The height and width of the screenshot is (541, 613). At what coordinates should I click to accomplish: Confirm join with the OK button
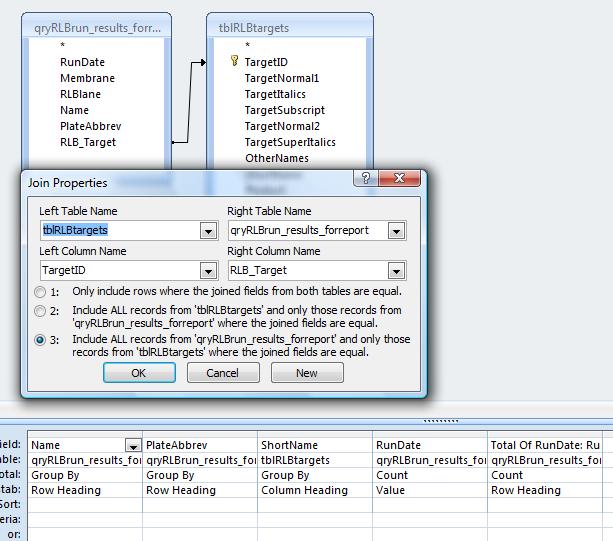pyautogui.click(x=139, y=373)
